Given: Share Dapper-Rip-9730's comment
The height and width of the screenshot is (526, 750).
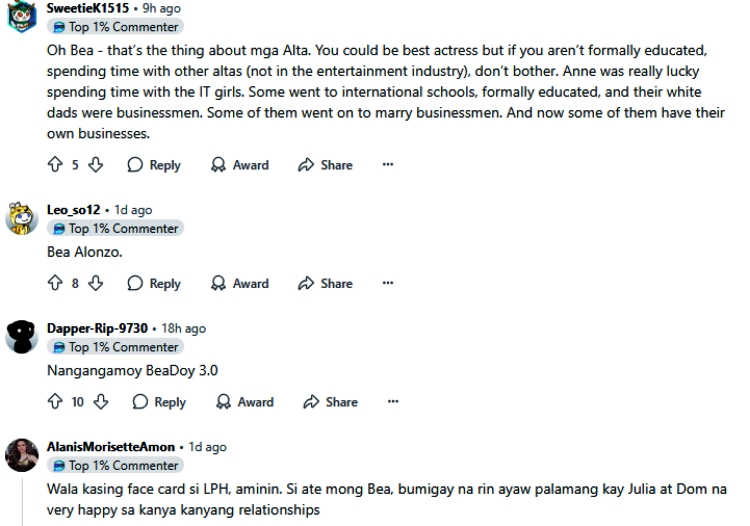Looking at the screenshot, I should click(x=331, y=402).
